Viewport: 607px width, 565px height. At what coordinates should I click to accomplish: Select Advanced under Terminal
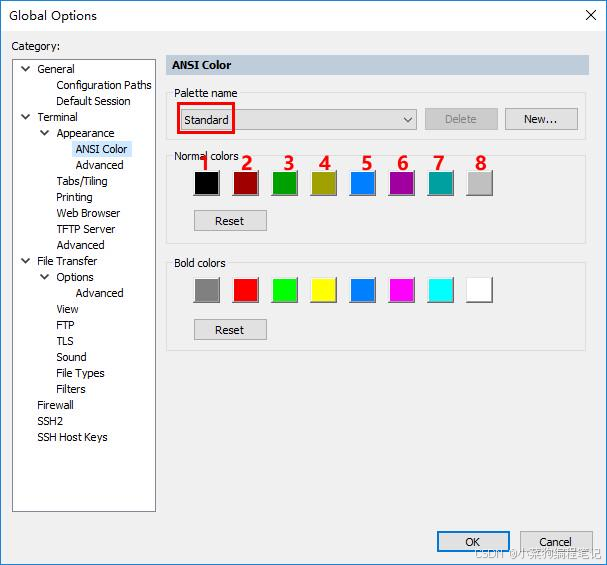(81, 245)
